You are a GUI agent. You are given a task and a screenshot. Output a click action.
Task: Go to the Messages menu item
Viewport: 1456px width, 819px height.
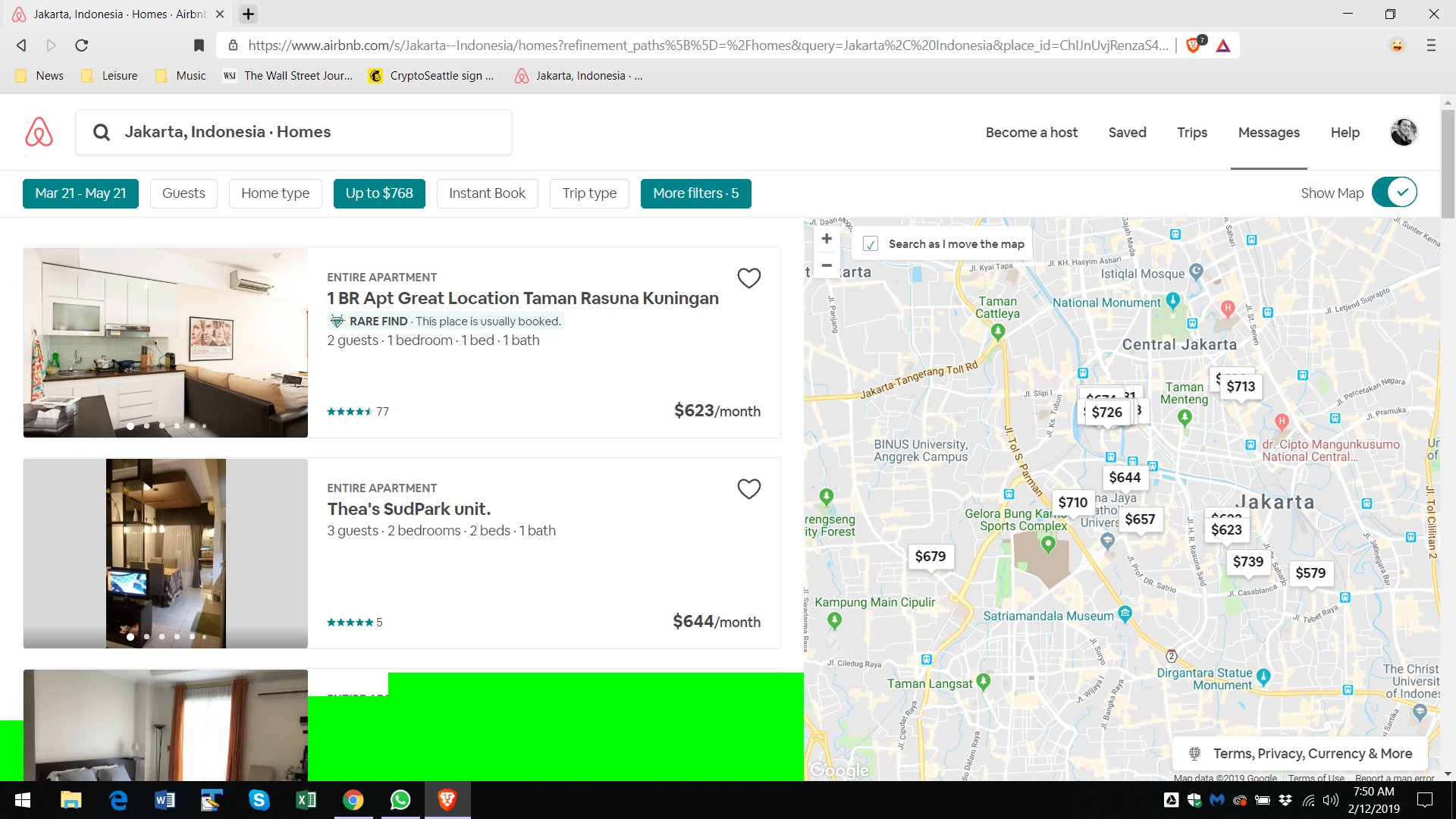pos(1269,133)
